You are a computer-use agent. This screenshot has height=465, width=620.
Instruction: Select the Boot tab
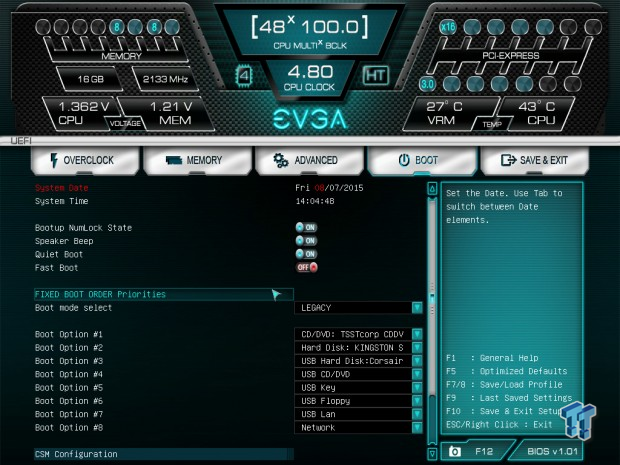(x=422, y=160)
